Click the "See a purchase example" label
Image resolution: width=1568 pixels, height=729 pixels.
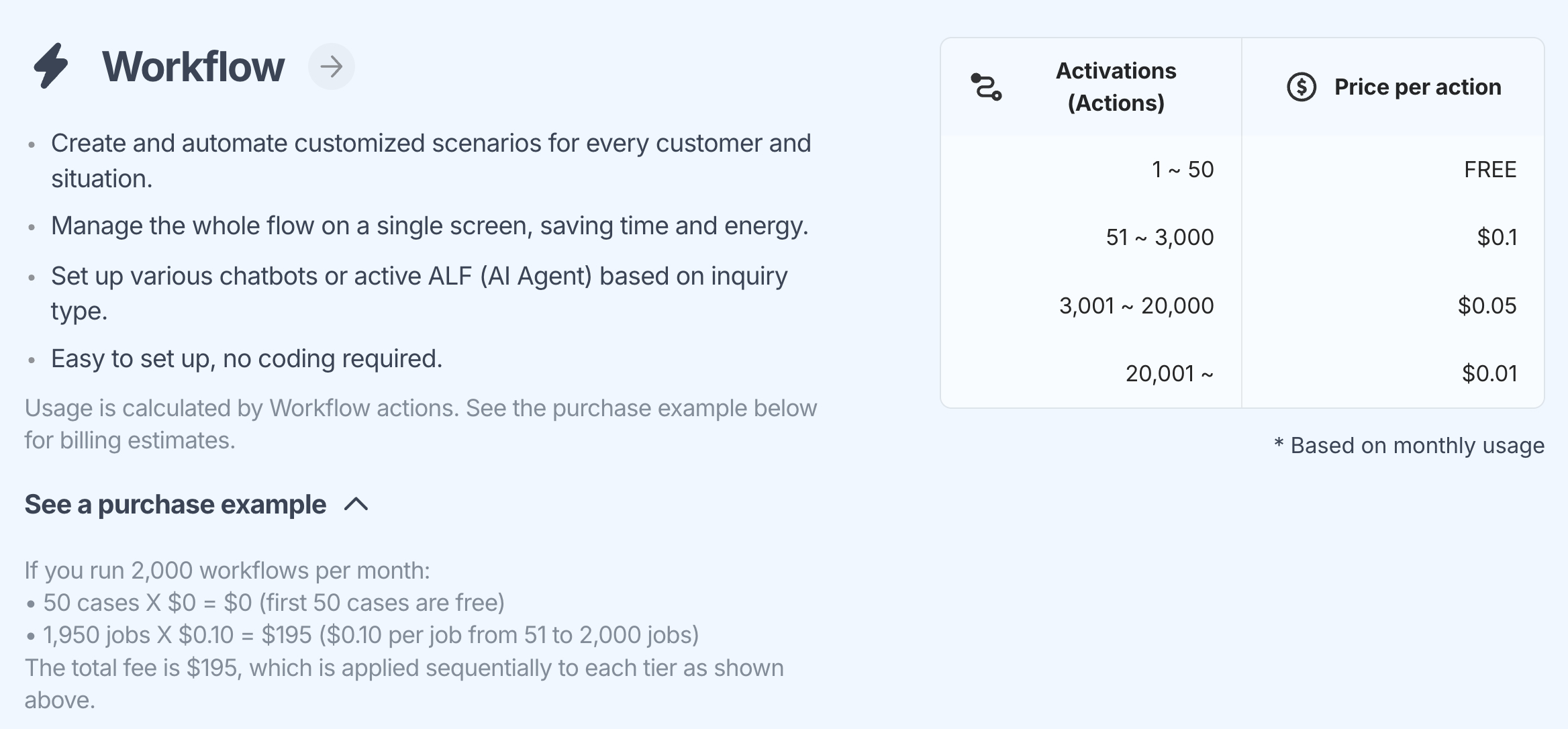pyautogui.click(x=175, y=504)
